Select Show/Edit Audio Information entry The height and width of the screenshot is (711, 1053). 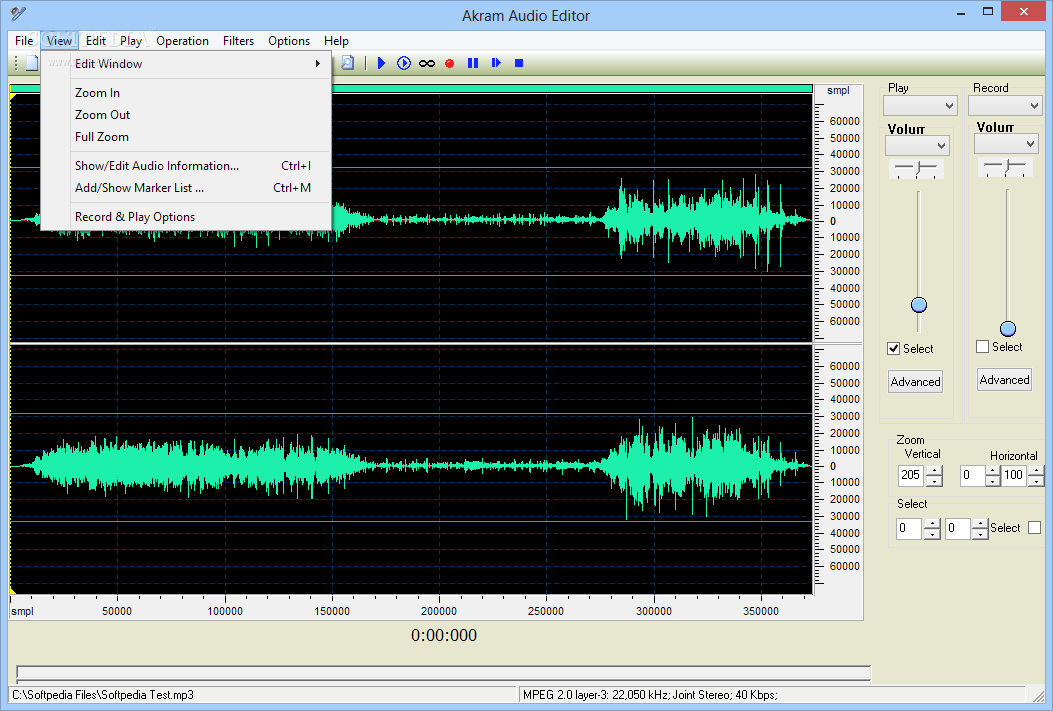pyautogui.click(x=187, y=166)
